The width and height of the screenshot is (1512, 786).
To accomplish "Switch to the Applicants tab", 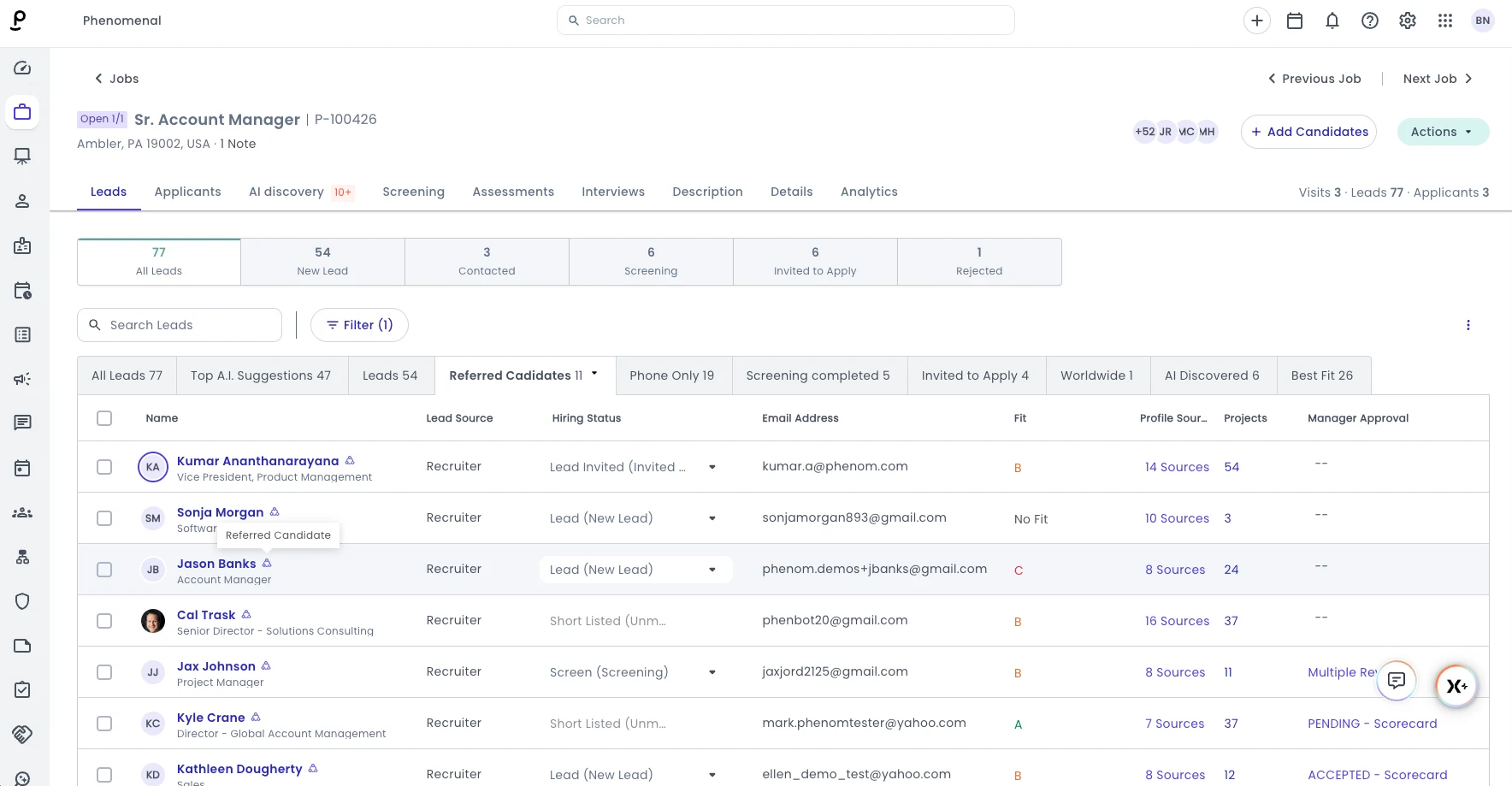I will click(x=187, y=192).
